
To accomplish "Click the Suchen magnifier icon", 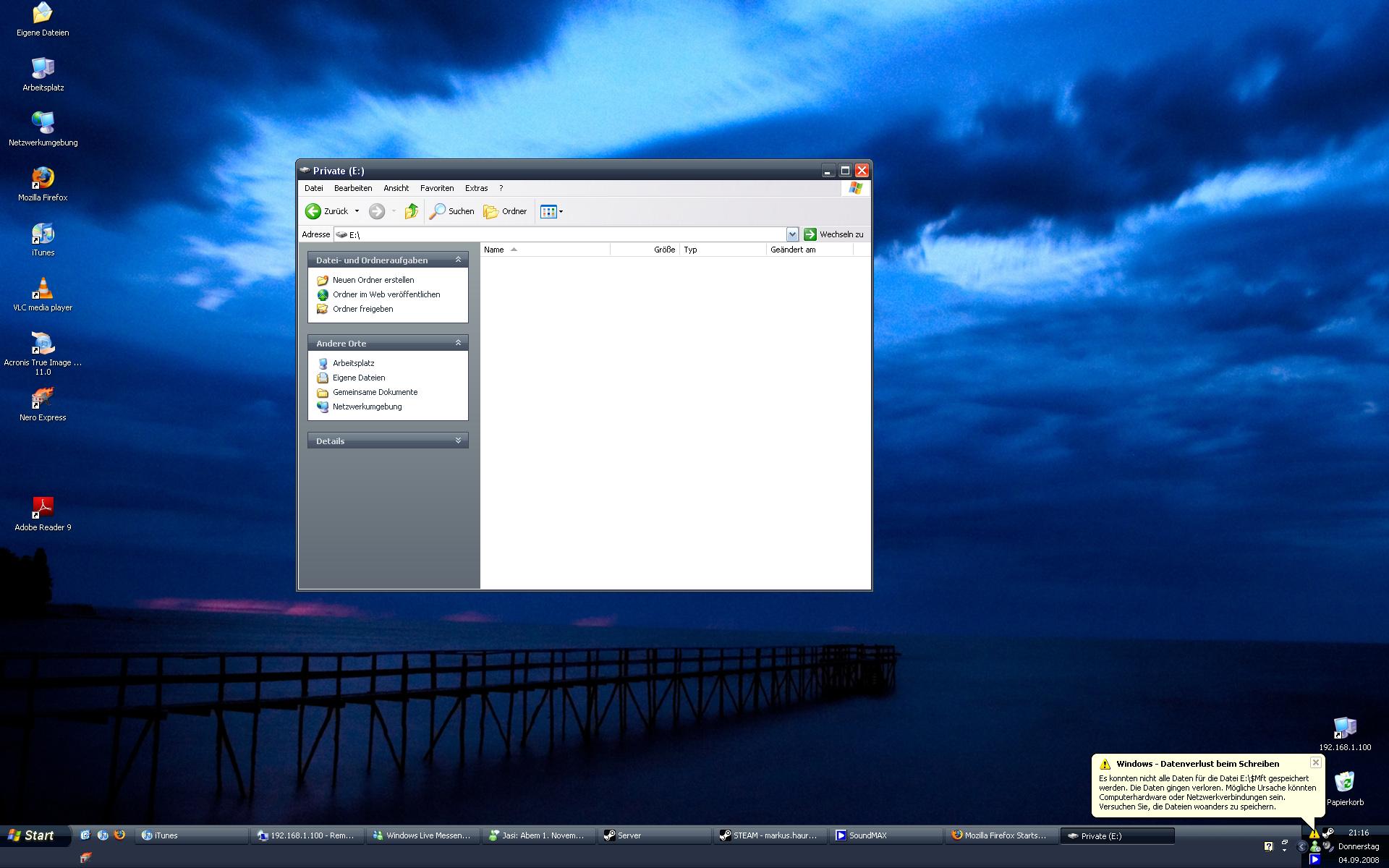I will [438, 211].
